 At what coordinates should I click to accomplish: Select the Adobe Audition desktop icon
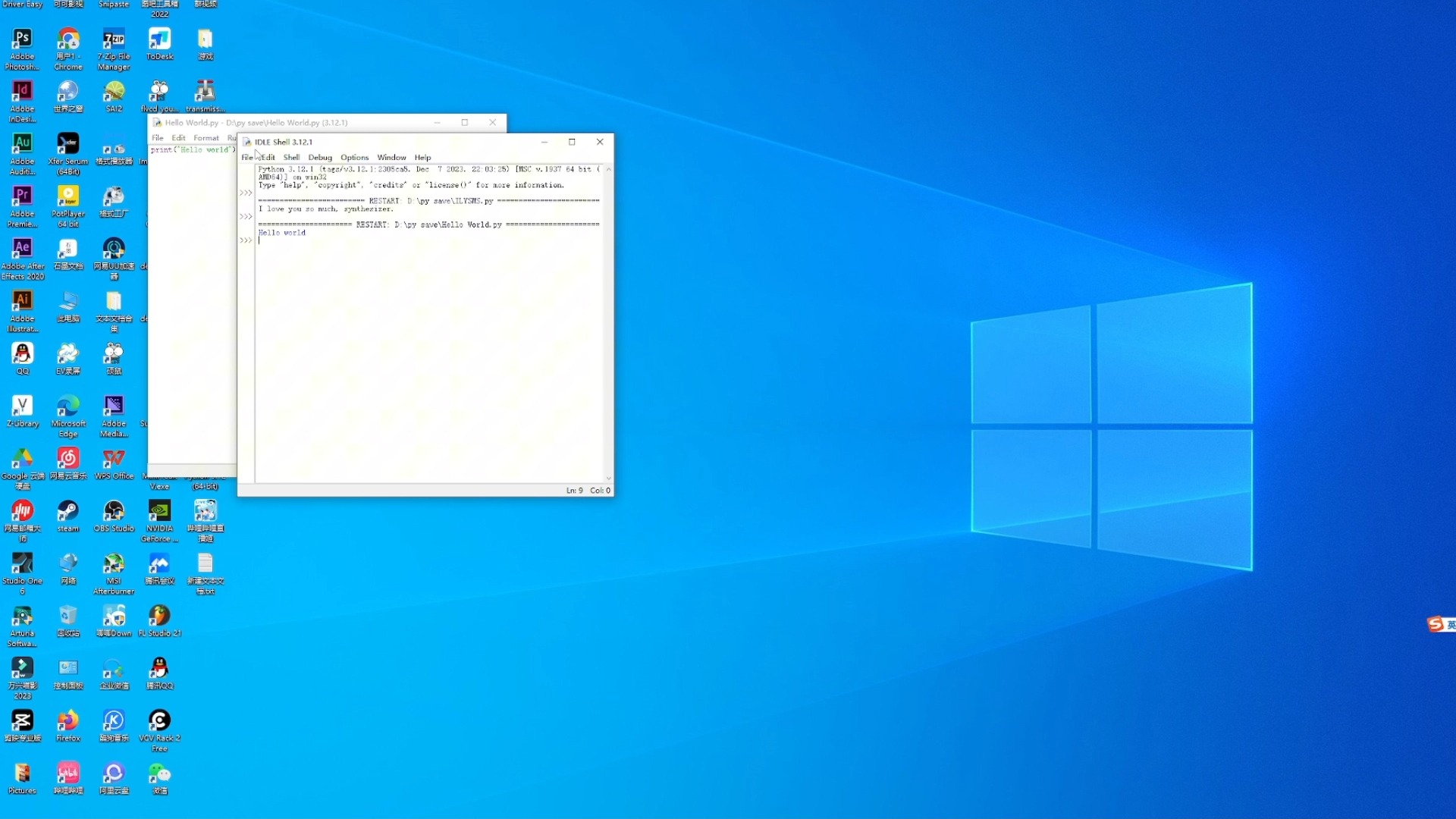pyautogui.click(x=22, y=154)
